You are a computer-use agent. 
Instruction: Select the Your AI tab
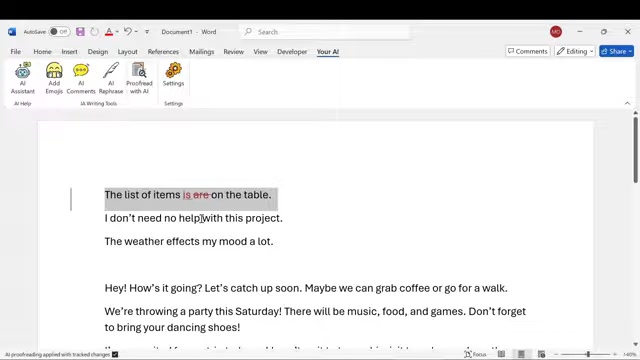tap(328, 52)
